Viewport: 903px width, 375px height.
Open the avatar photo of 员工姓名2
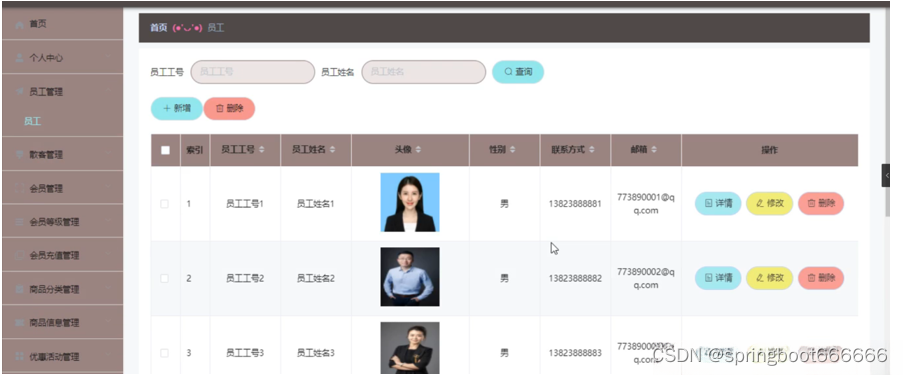[410, 277]
